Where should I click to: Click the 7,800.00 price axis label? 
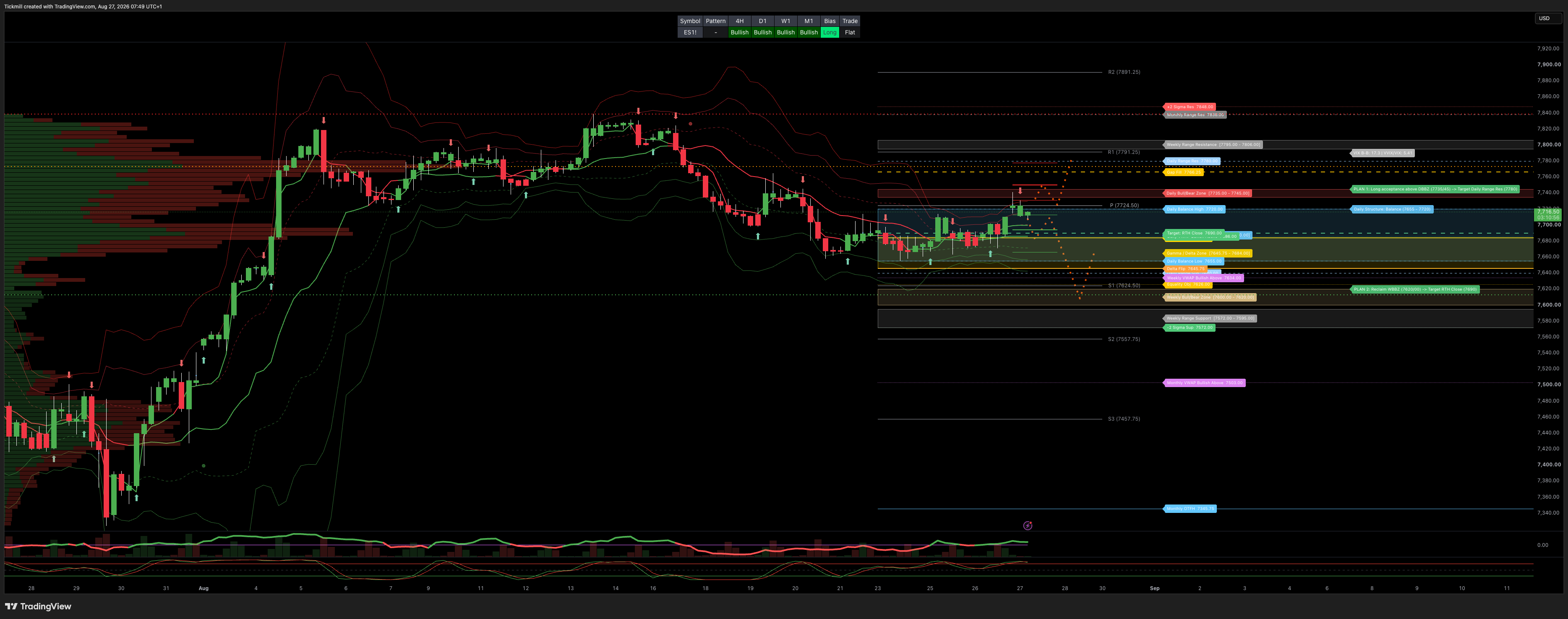coord(1549,145)
